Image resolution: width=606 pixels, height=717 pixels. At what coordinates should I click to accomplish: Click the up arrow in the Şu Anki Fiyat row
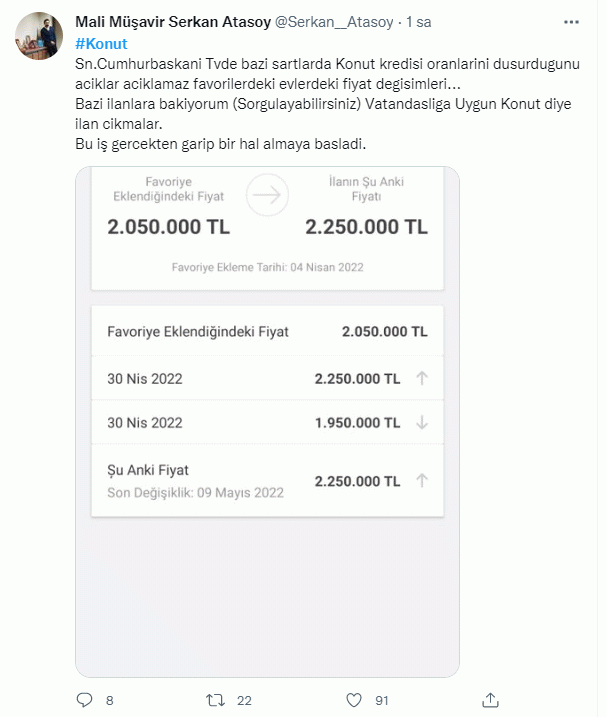click(422, 481)
